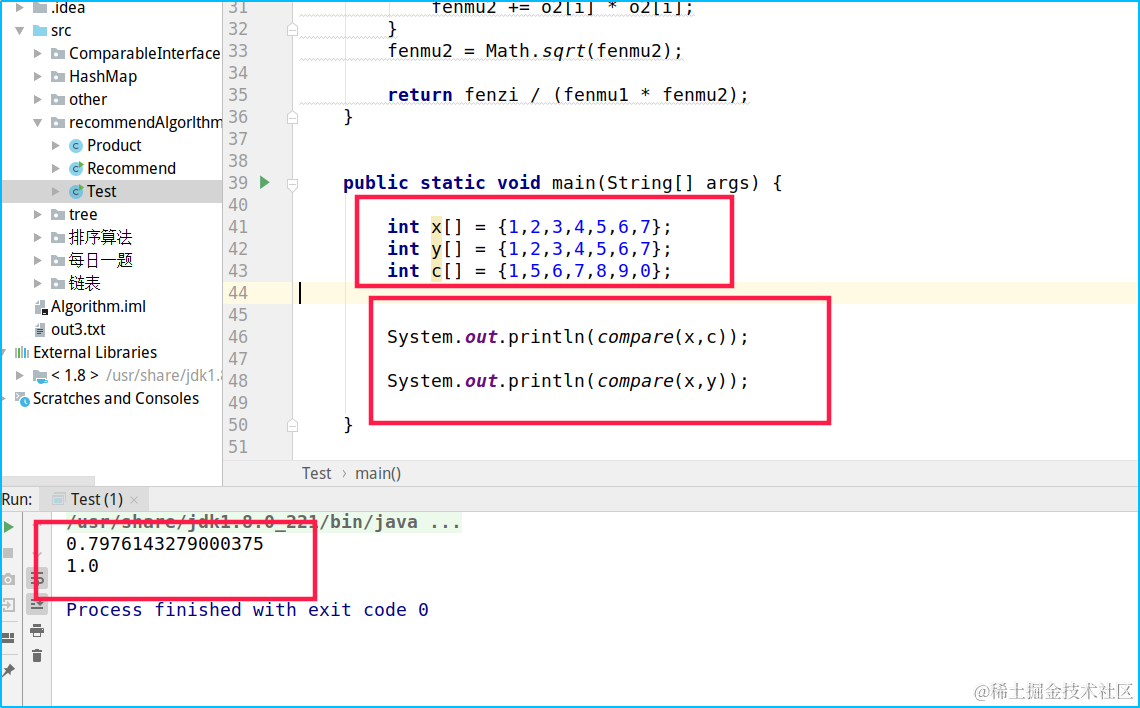Select the 排序算法 package label

click(100, 237)
